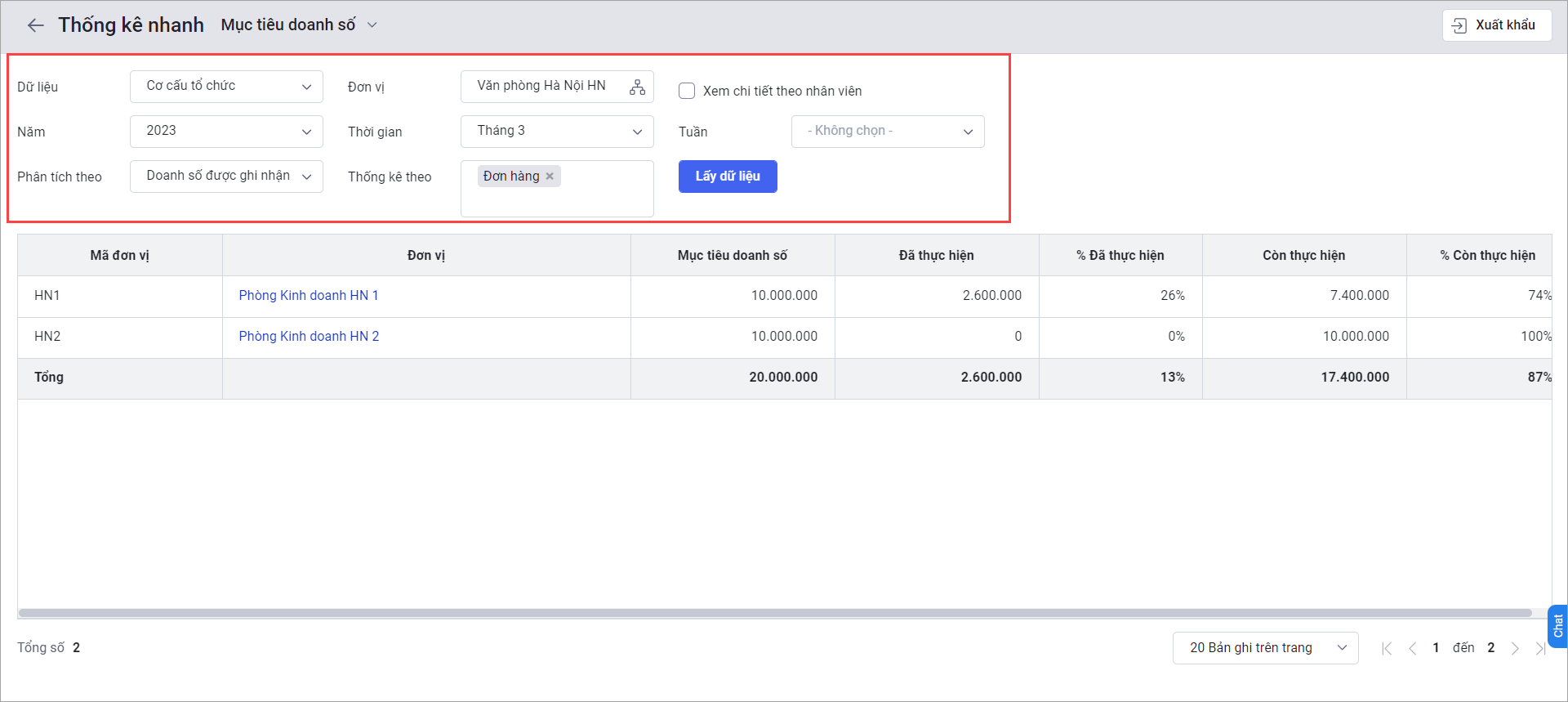This screenshot has width=1568, height=702.
Task: Jump to the first page
Action: pos(1387,648)
